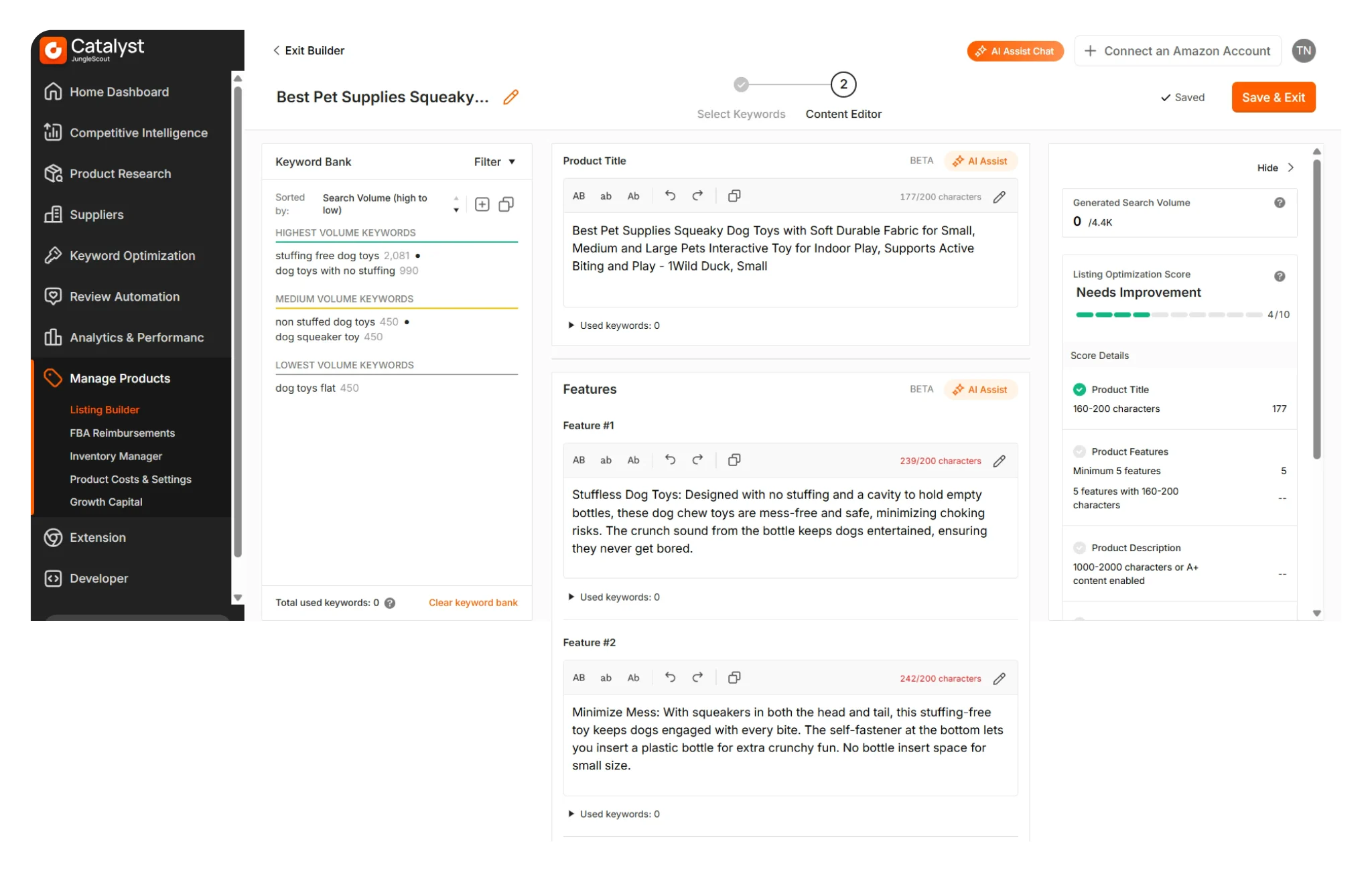Click the Listing Optimization Score progress bar
1372x878 pixels.
coord(1169,315)
